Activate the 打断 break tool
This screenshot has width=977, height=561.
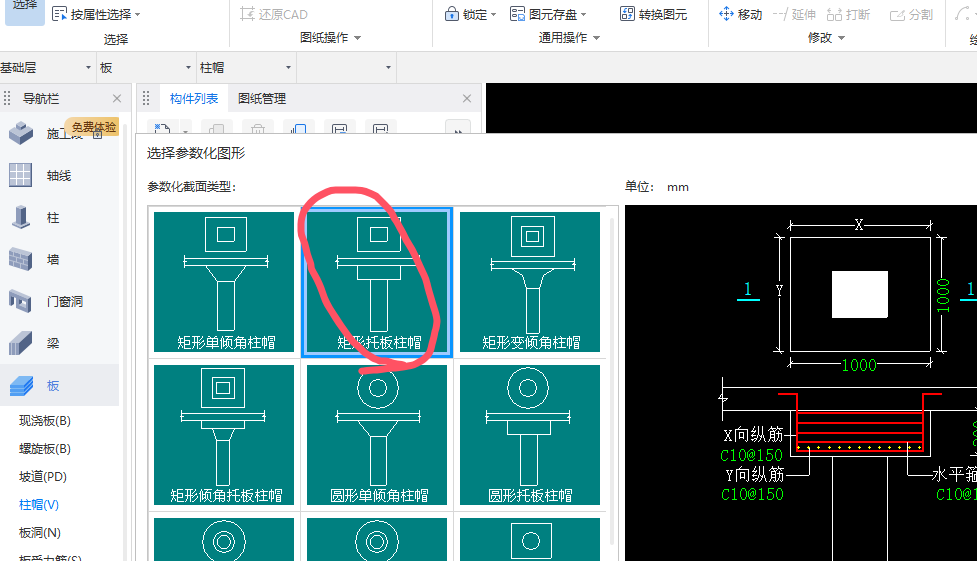tap(848, 14)
